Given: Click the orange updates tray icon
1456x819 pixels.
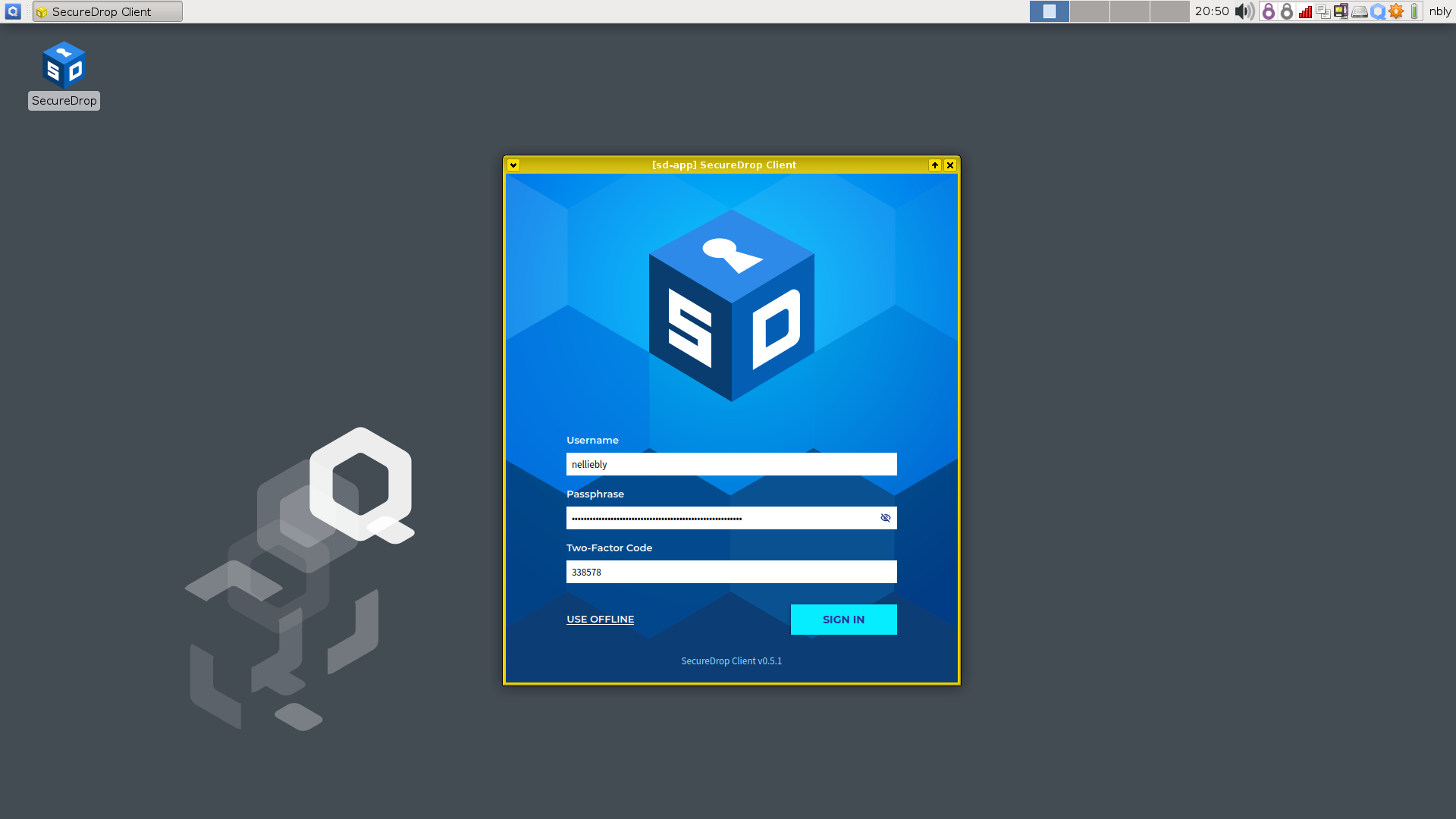Looking at the screenshot, I should (1396, 11).
